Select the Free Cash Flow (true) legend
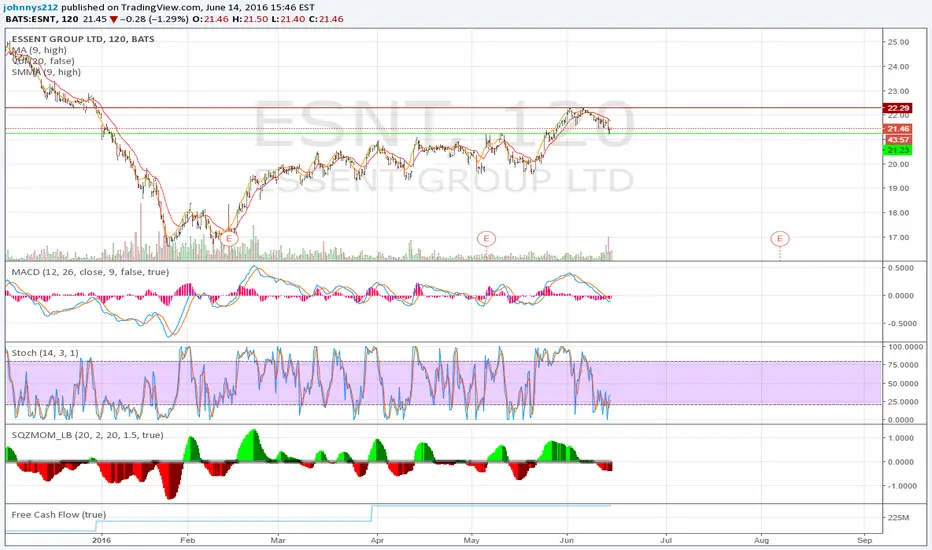932x550 pixels. [x=59, y=514]
